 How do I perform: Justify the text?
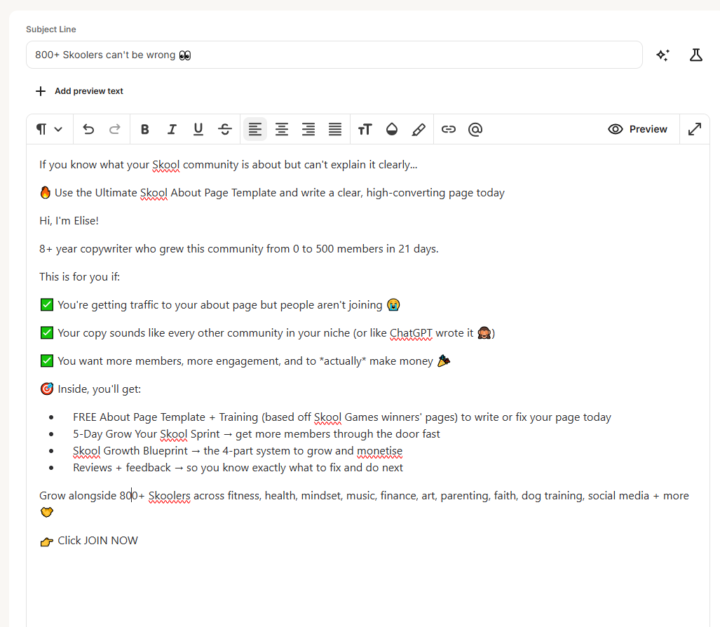(x=335, y=130)
